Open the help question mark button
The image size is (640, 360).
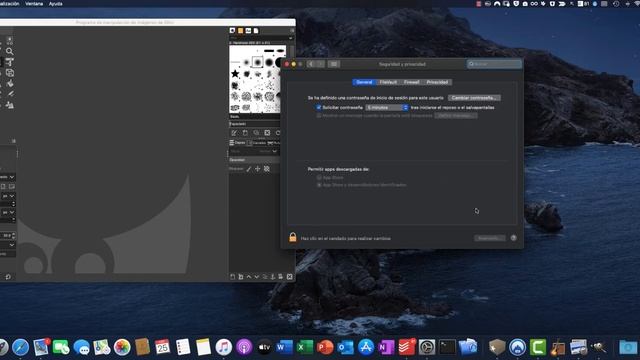pyautogui.click(x=513, y=238)
